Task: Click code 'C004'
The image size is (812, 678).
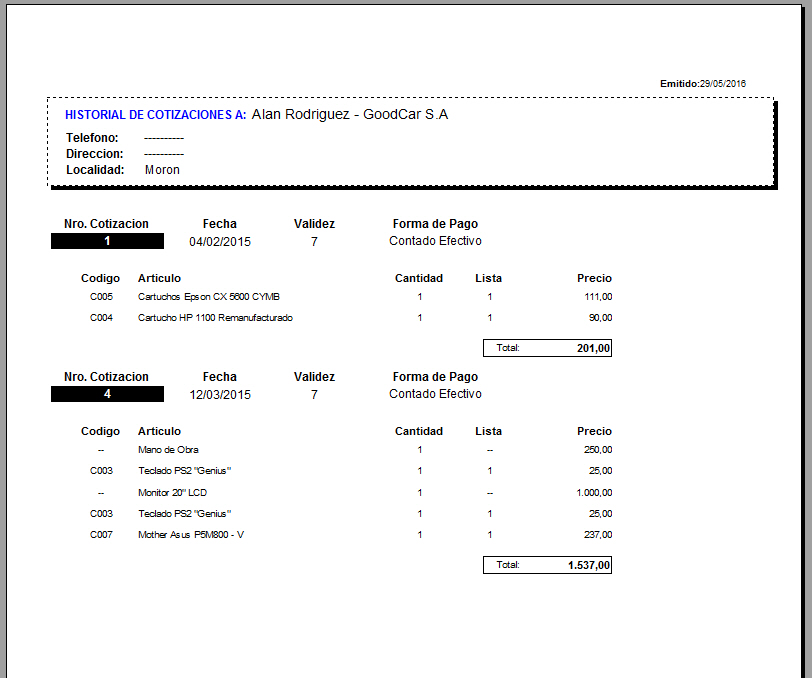Action: click(x=101, y=318)
